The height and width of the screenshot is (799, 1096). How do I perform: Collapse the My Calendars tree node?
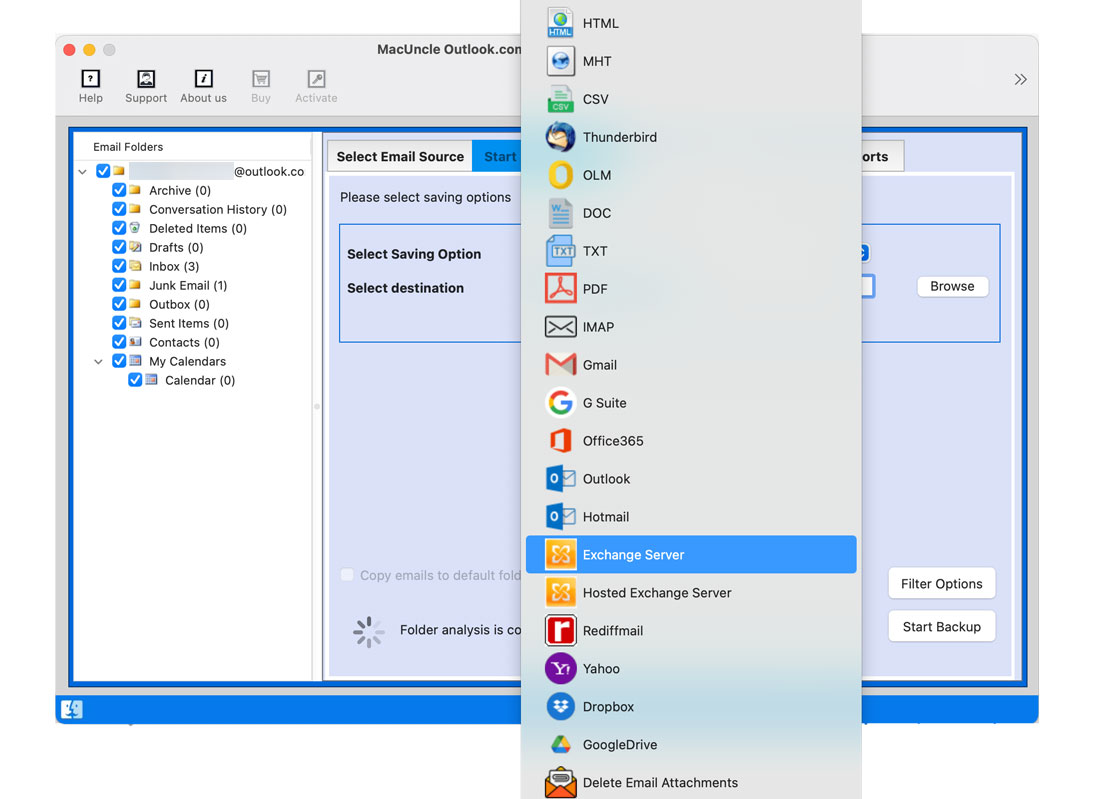tap(97, 361)
